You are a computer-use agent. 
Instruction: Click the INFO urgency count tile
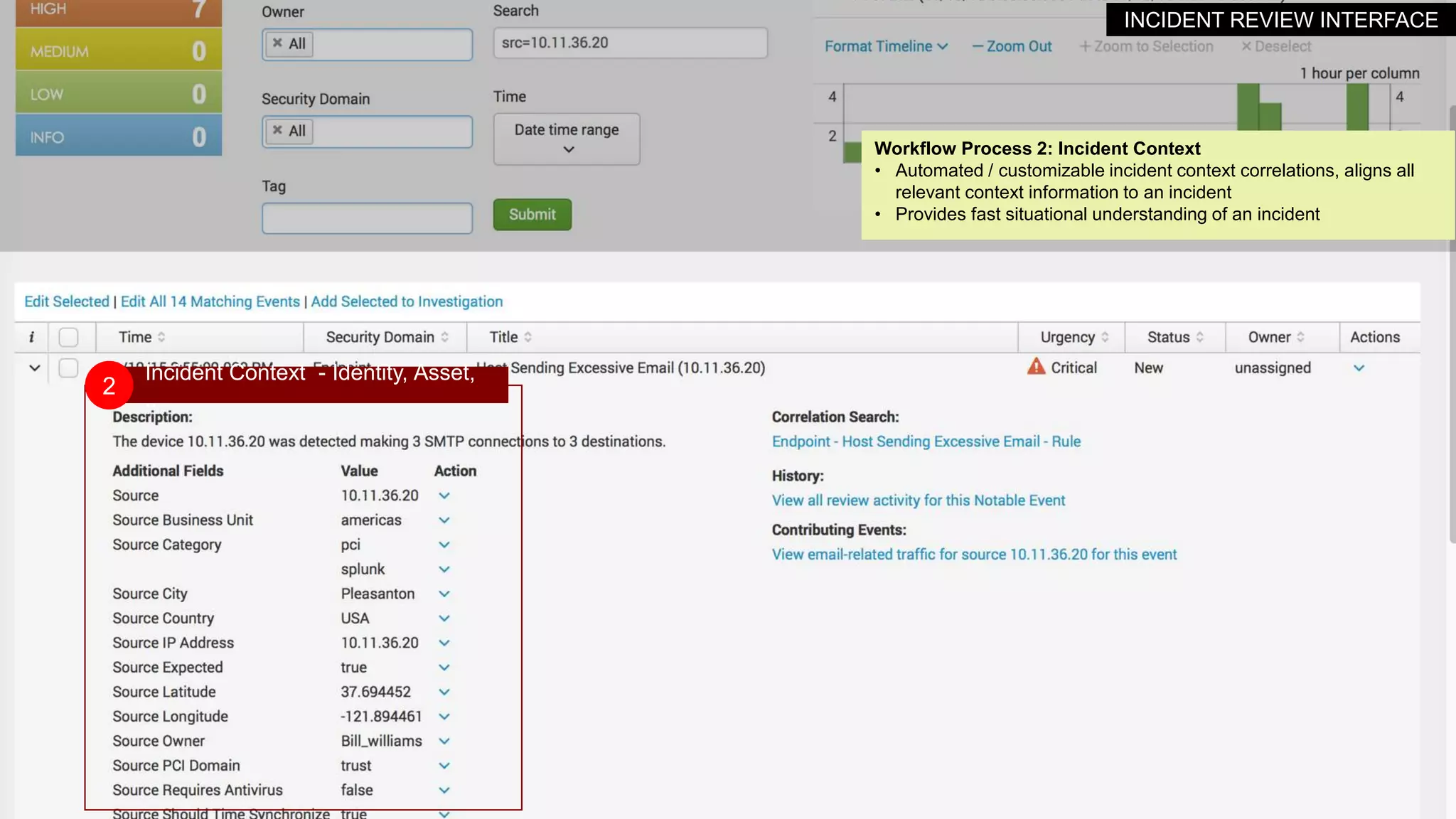[119, 136]
